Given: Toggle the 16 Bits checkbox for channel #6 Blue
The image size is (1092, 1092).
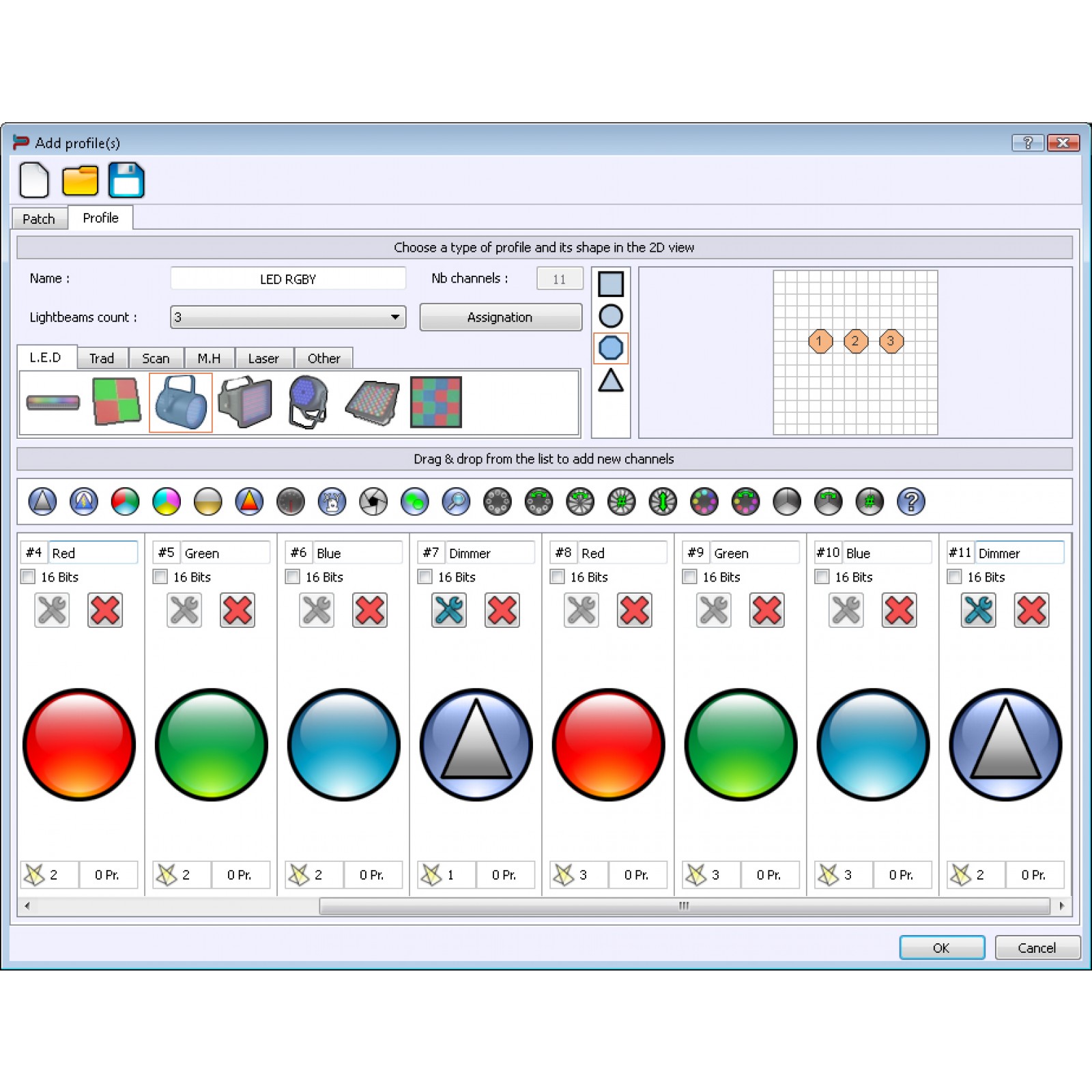Looking at the screenshot, I should point(293,577).
